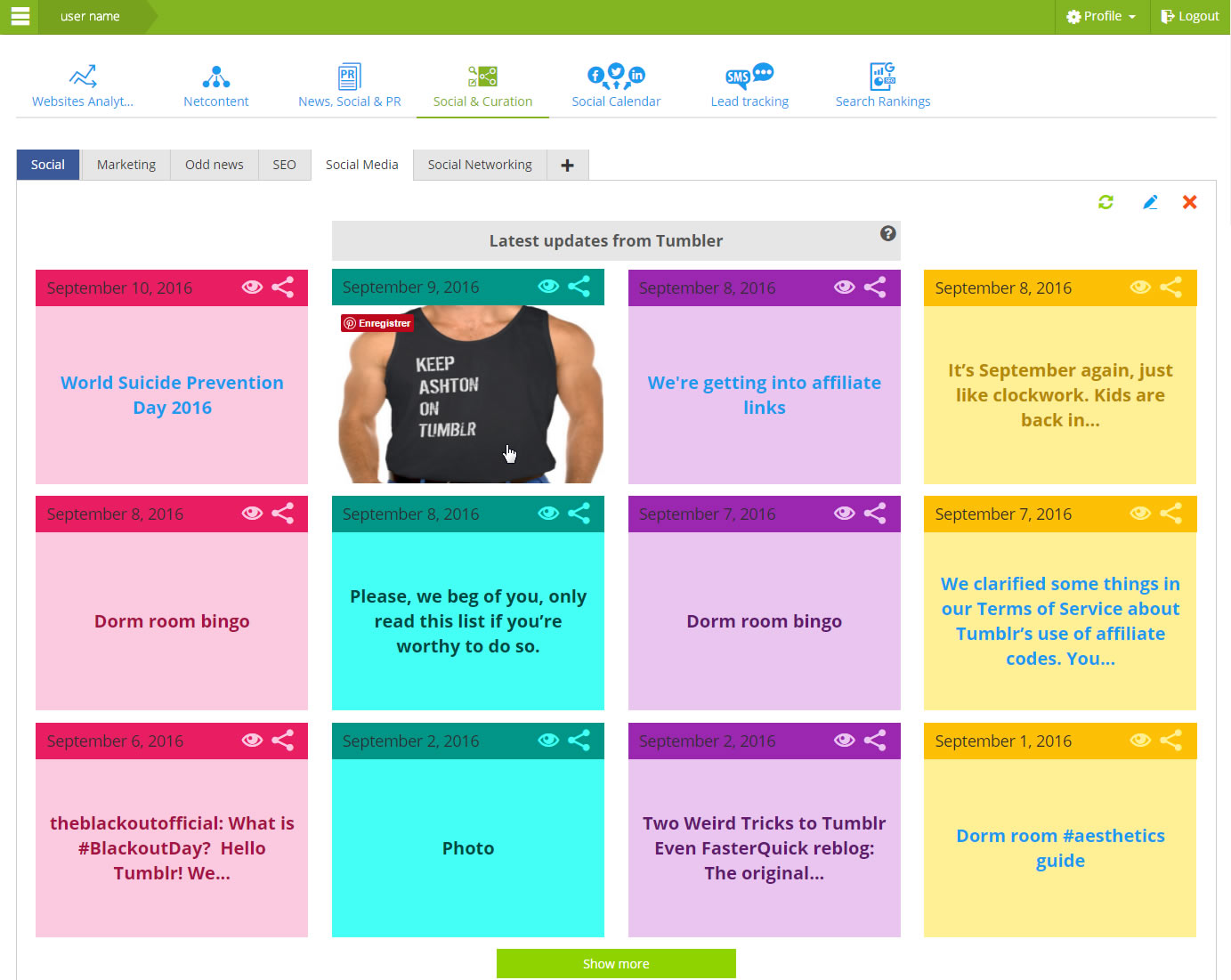This screenshot has width=1231, height=980.
Task: Select the Social Media tab
Action: (362, 165)
